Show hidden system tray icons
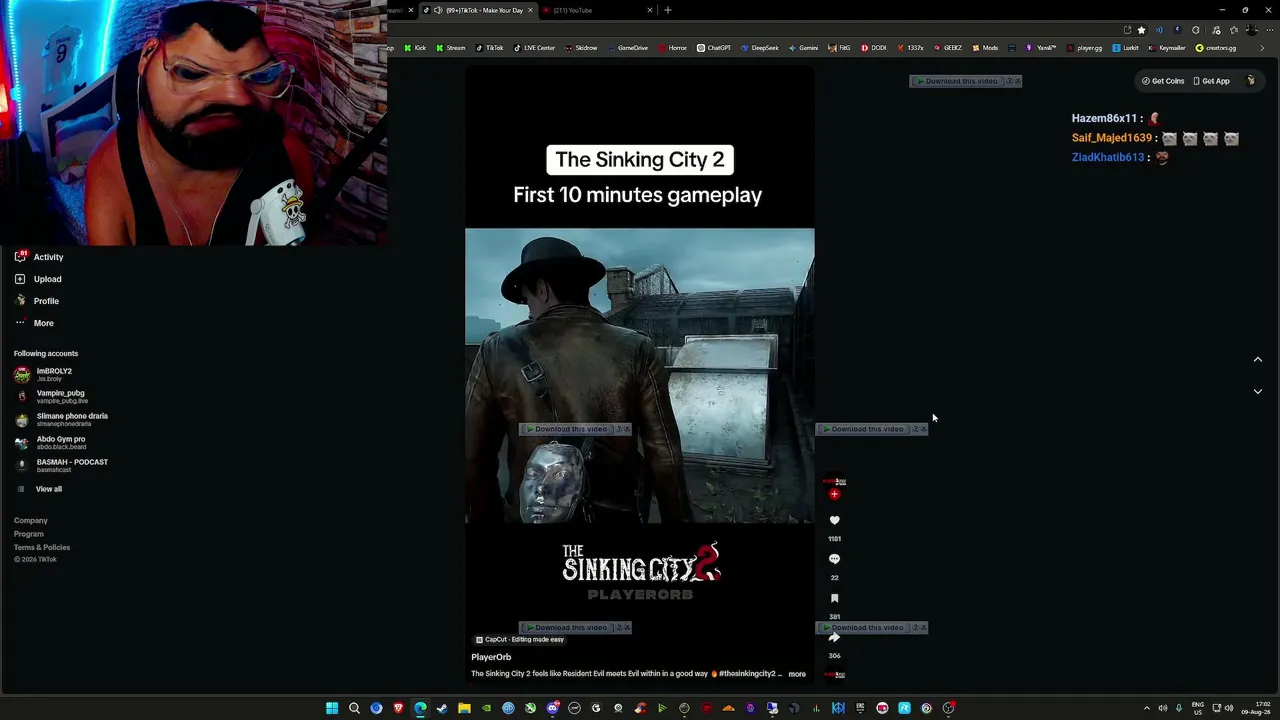Image resolution: width=1280 pixels, height=720 pixels. (1147, 708)
